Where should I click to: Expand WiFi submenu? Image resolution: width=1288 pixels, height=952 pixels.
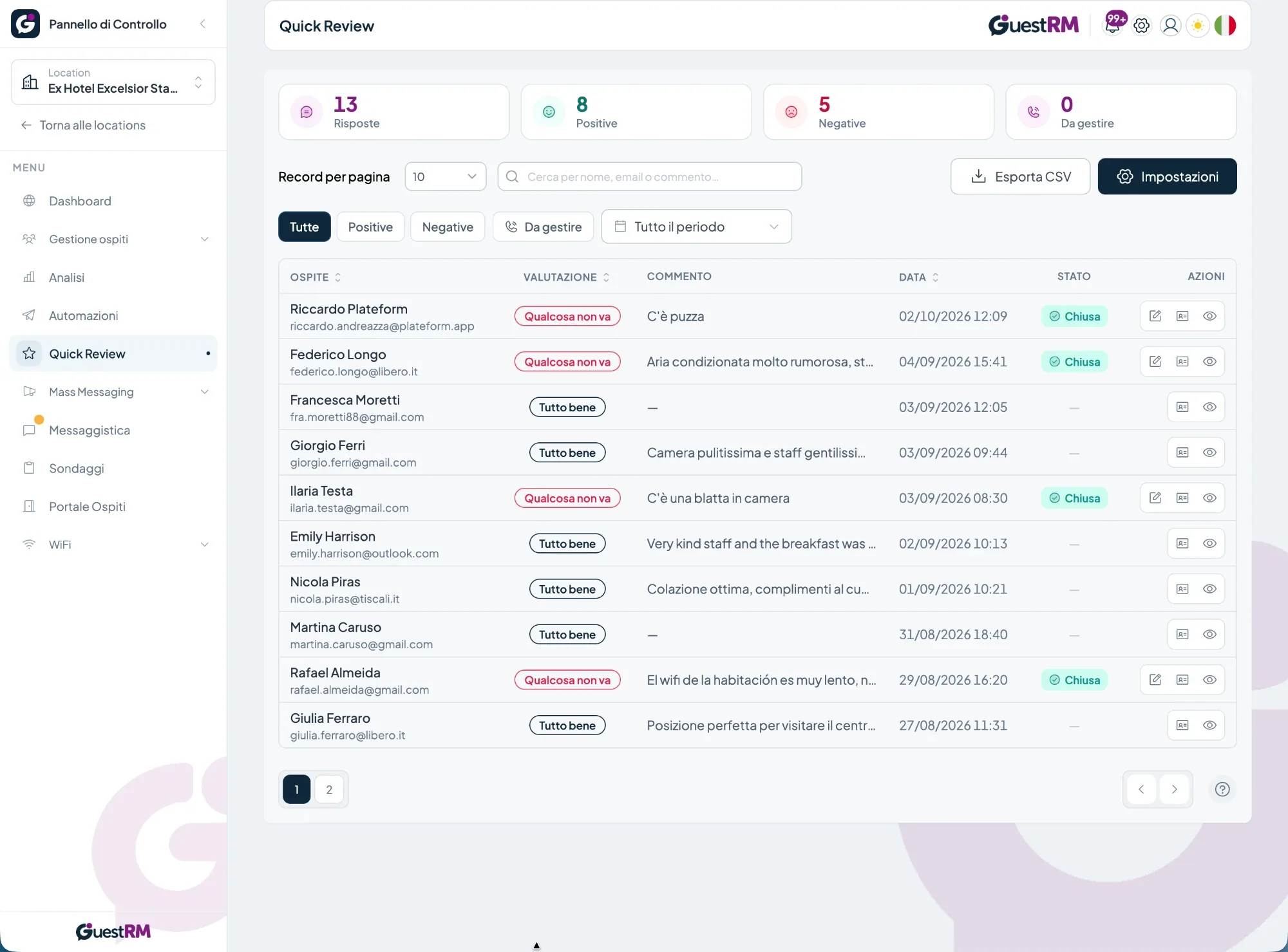click(113, 545)
